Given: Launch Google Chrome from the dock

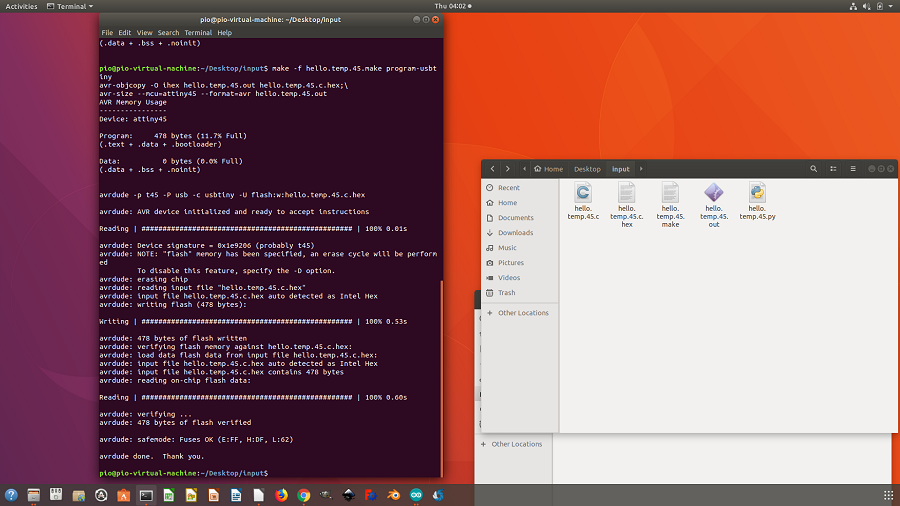Looking at the screenshot, I should coord(304,495).
